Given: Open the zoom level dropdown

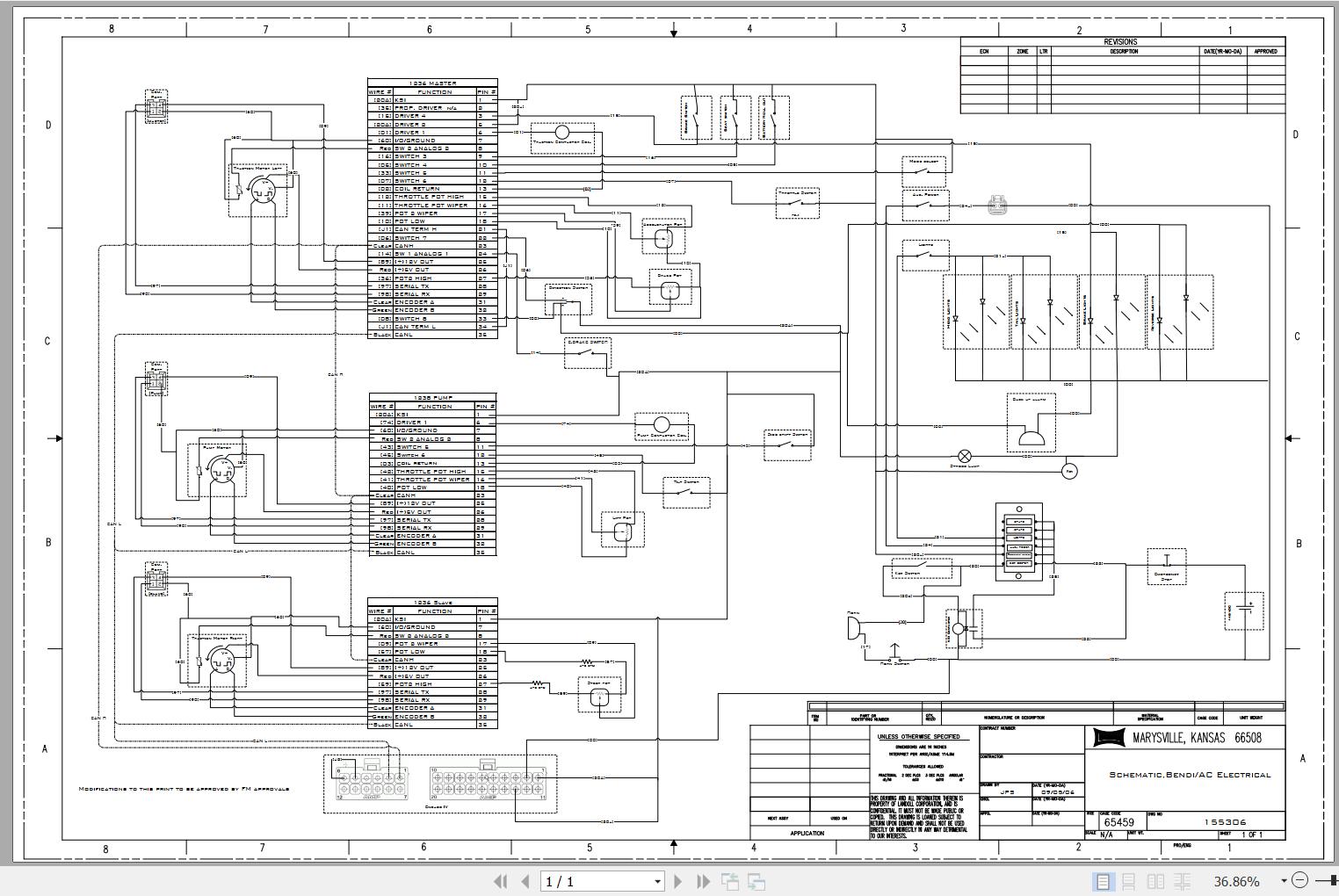Looking at the screenshot, I should 1282,880.
